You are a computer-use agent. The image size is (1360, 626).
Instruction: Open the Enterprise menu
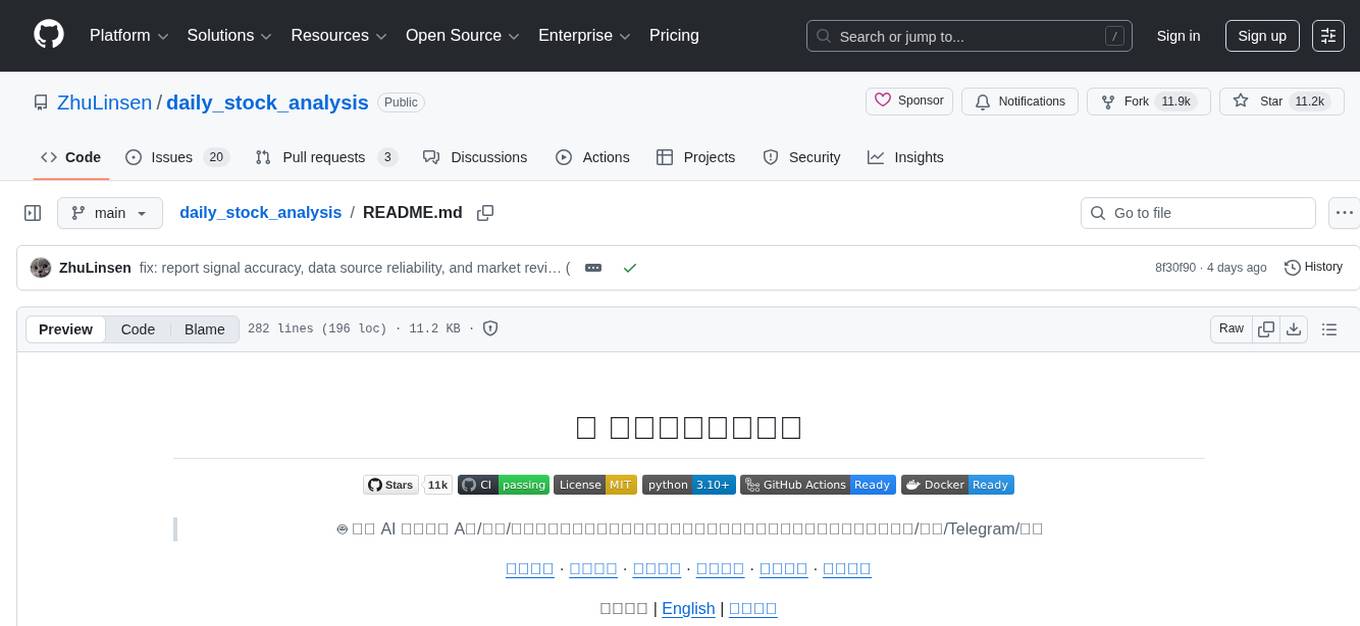click(x=584, y=35)
